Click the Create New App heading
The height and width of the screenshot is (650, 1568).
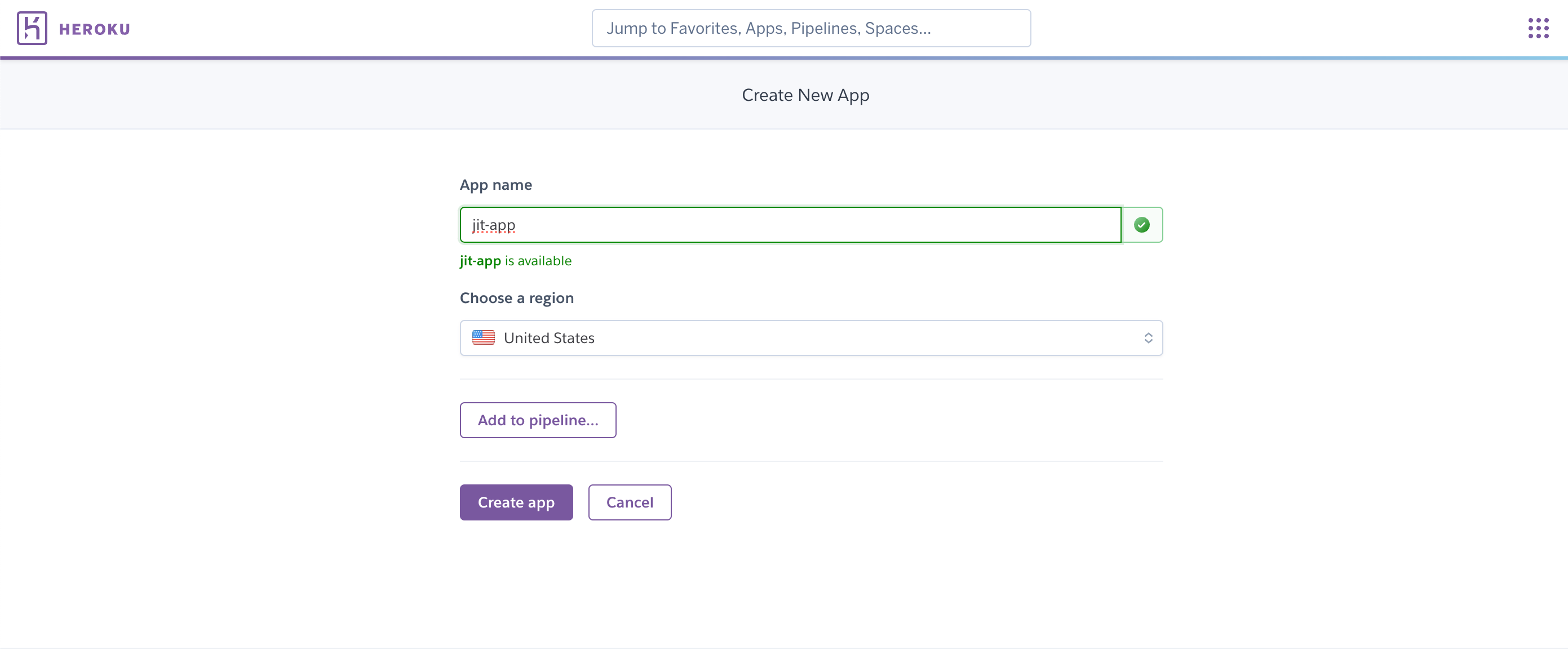coord(805,95)
